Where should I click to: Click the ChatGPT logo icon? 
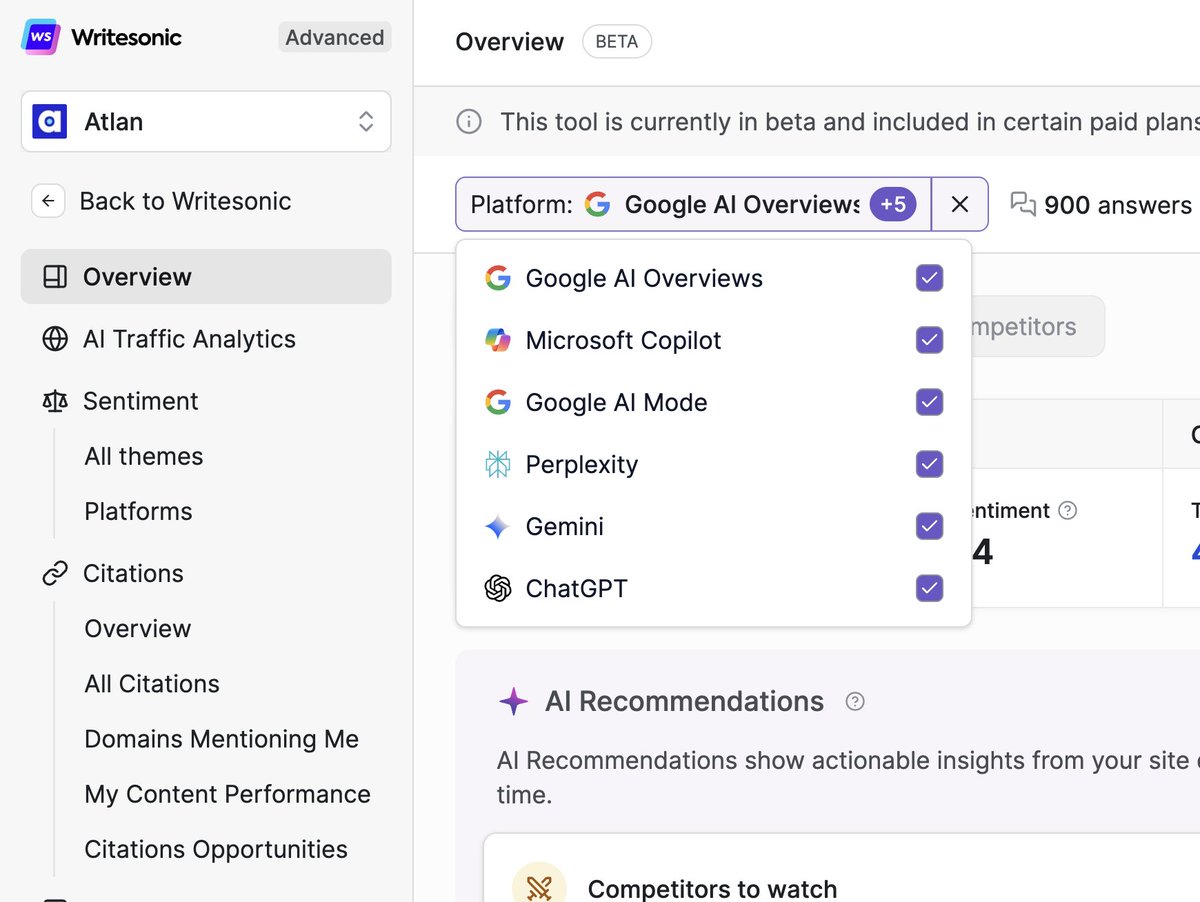(497, 588)
